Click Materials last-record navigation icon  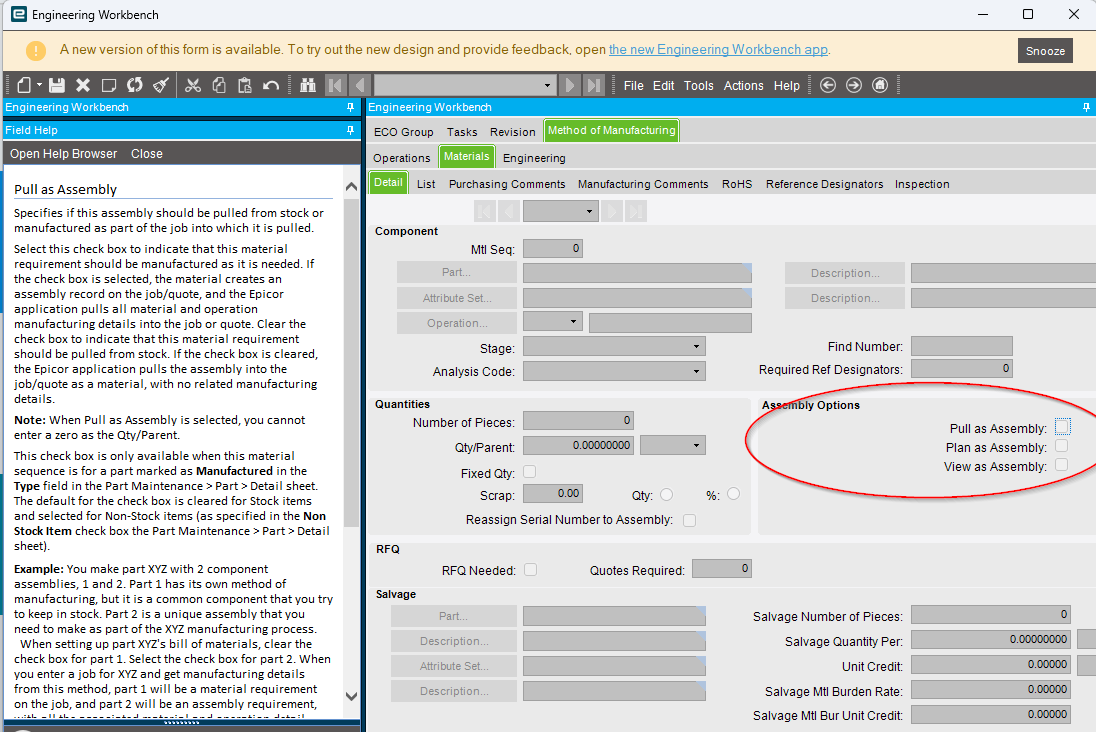[x=635, y=211]
